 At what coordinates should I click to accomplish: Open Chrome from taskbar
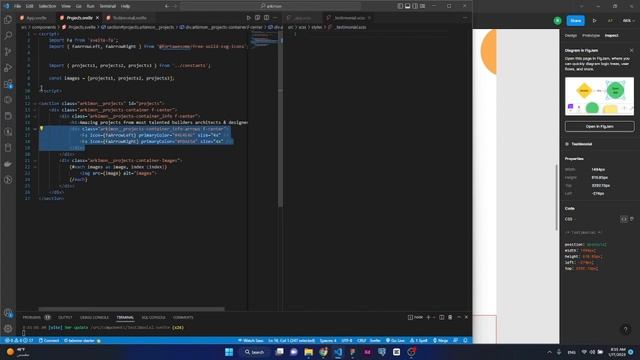coord(324,352)
